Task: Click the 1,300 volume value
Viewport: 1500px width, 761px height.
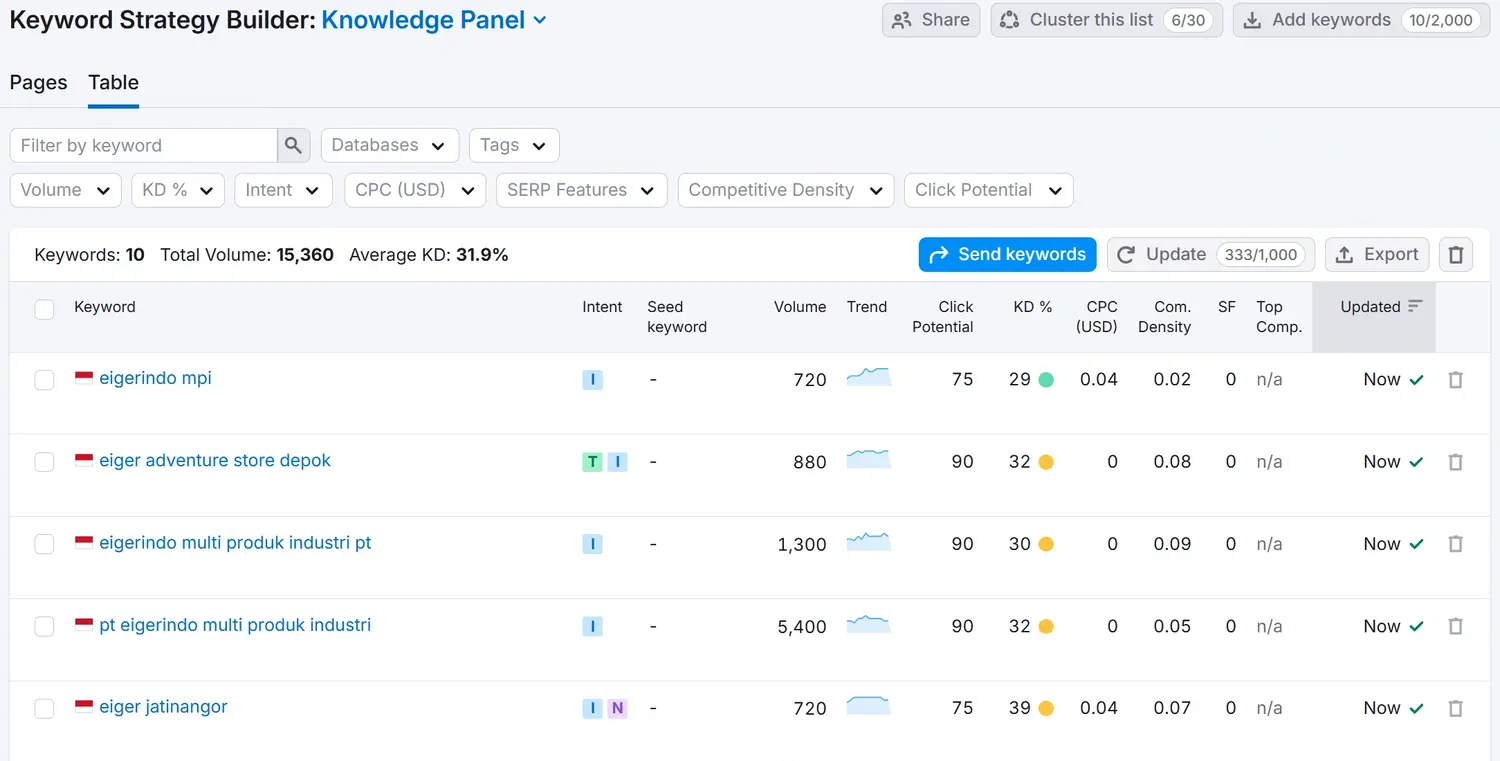Action: click(802, 545)
